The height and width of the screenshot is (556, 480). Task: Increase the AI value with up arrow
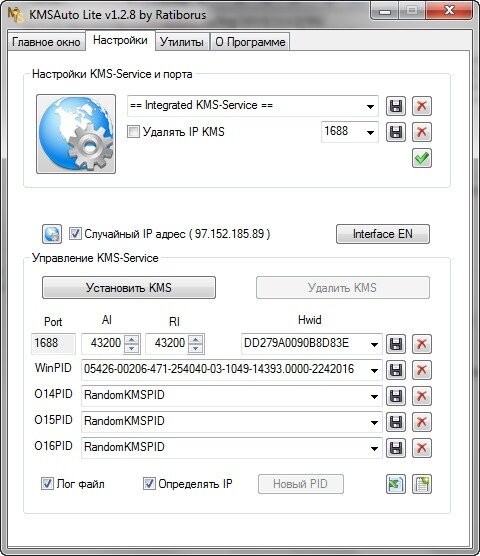(x=132, y=340)
